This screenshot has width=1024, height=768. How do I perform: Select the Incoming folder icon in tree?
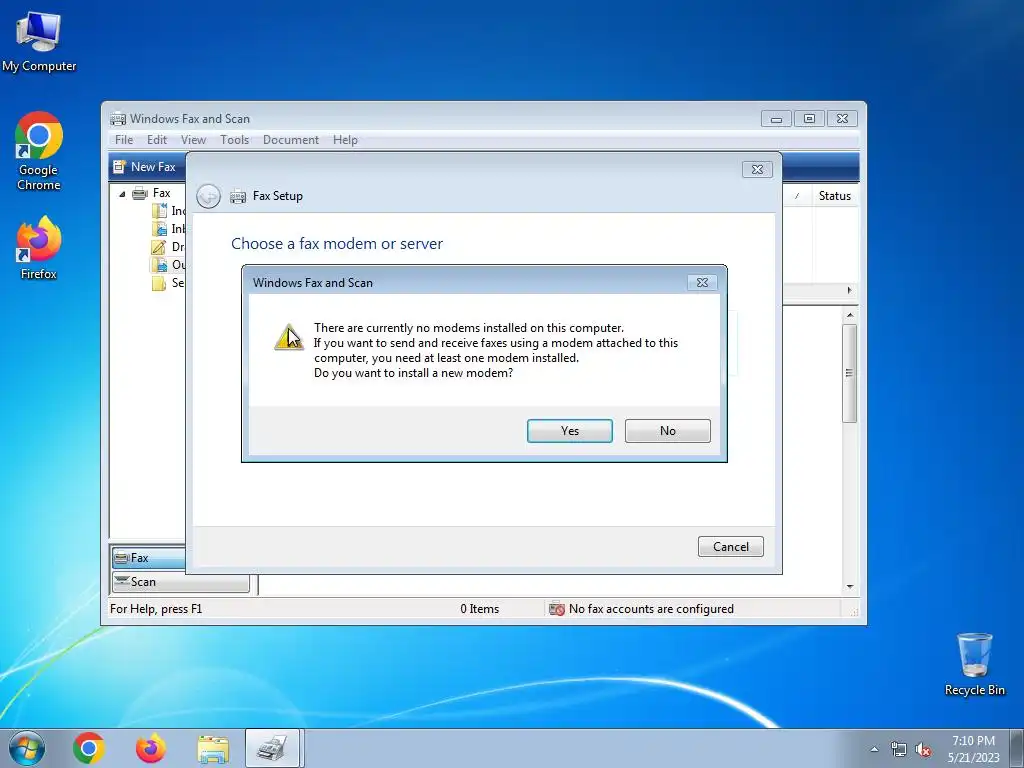click(159, 211)
